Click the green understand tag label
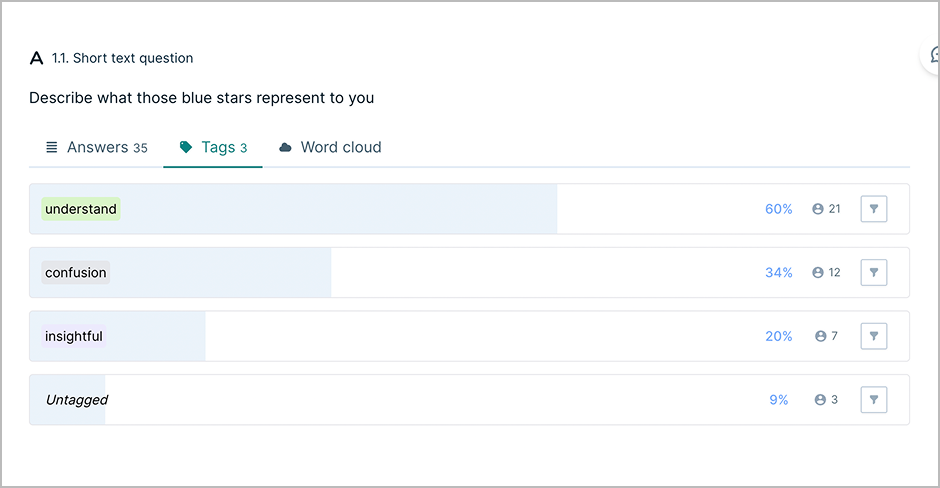Viewport: 940px width, 488px height. click(x=81, y=209)
